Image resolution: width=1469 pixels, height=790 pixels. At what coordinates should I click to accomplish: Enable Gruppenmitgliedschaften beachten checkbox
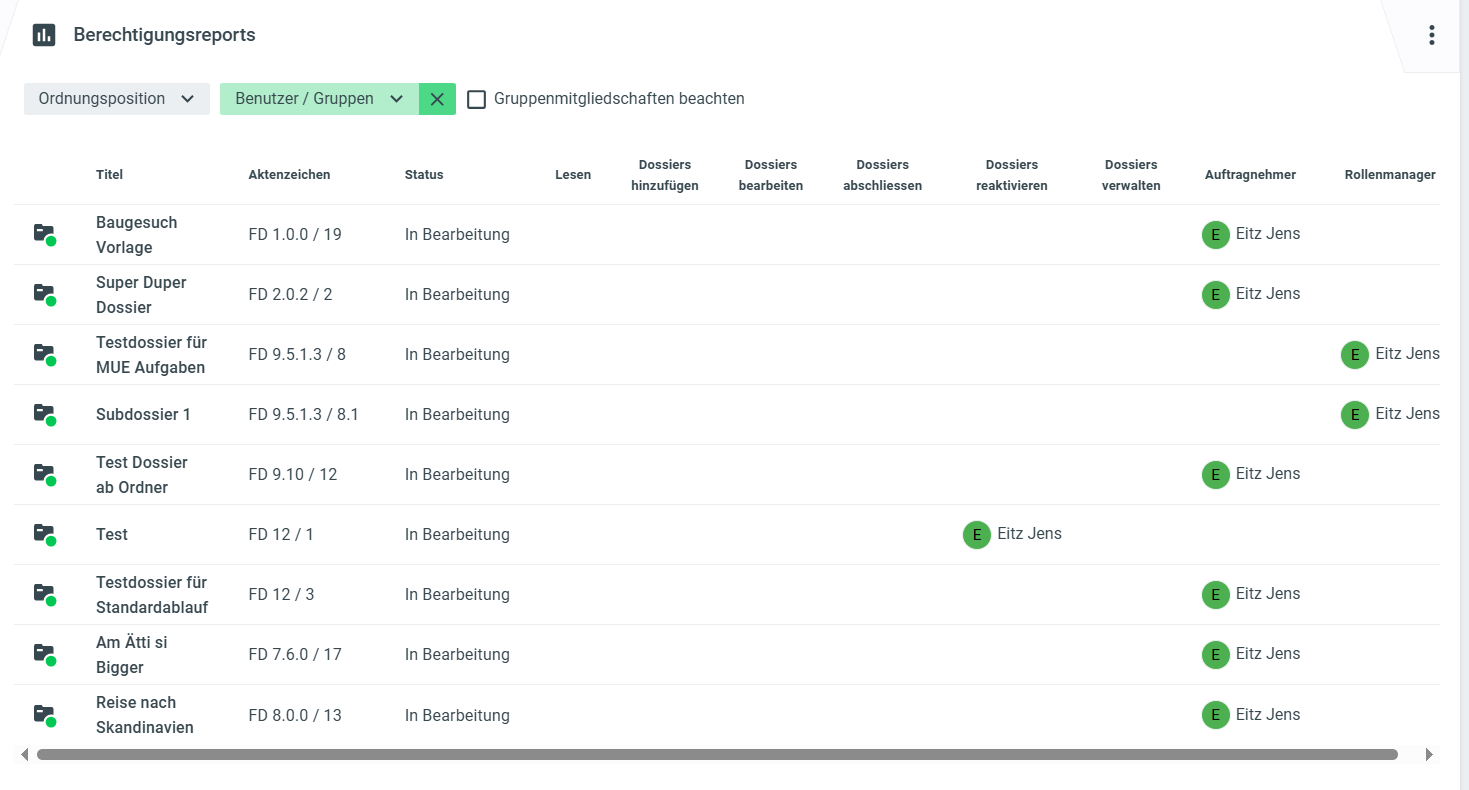click(477, 99)
